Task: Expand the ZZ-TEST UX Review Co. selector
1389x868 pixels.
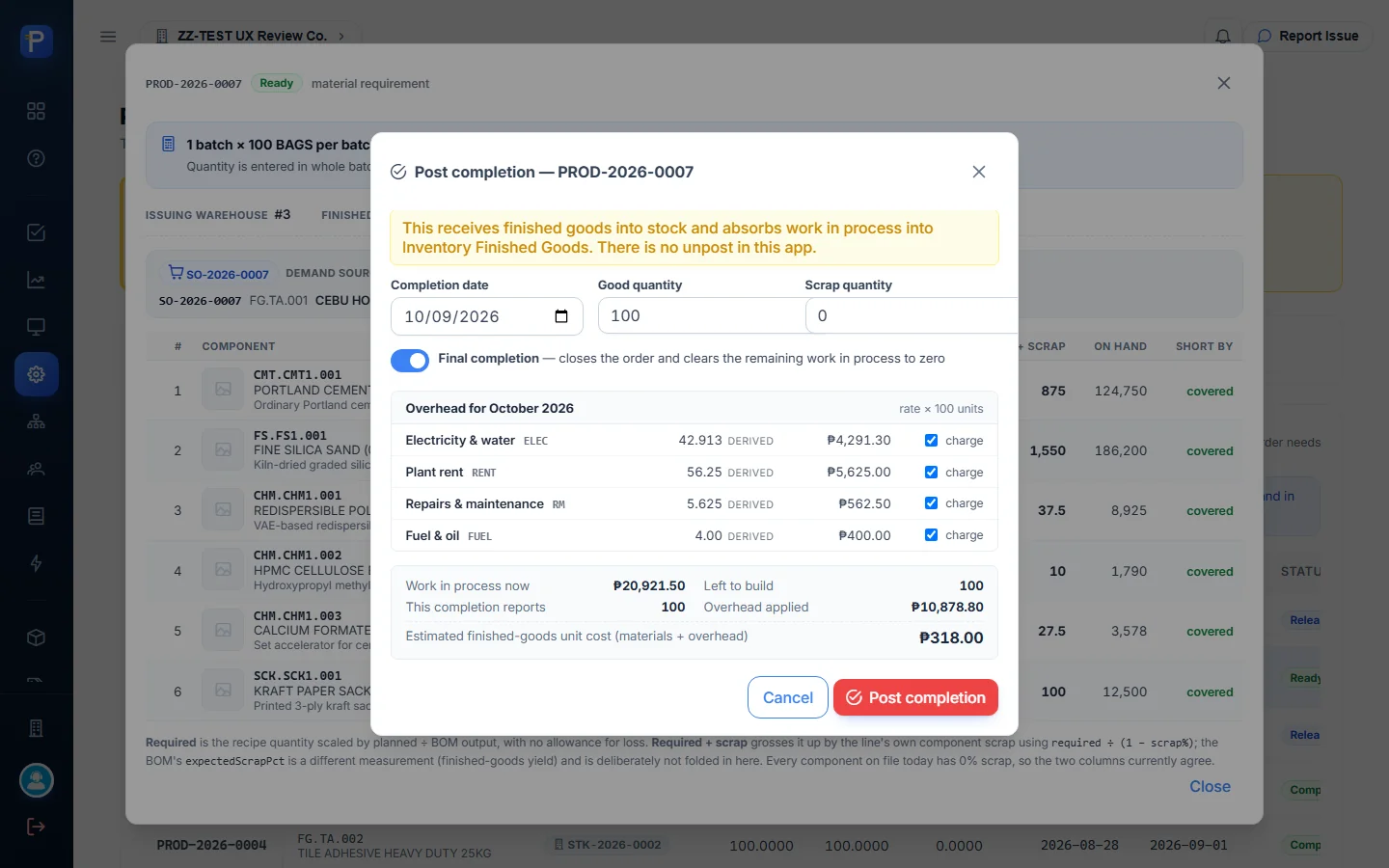Action: pyautogui.click(x=251, y=37)
